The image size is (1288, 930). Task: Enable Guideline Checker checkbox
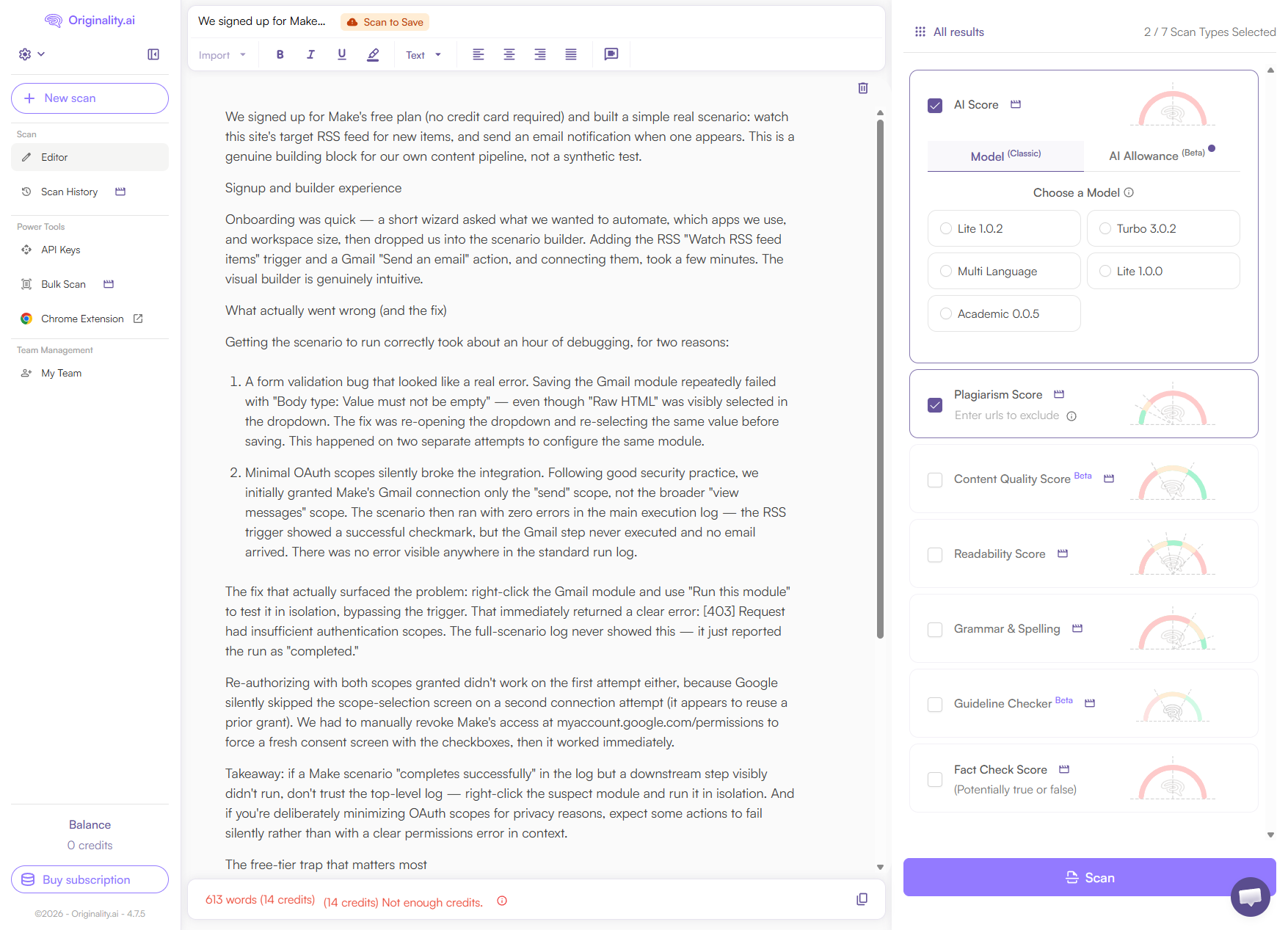[x=935, y=705]
